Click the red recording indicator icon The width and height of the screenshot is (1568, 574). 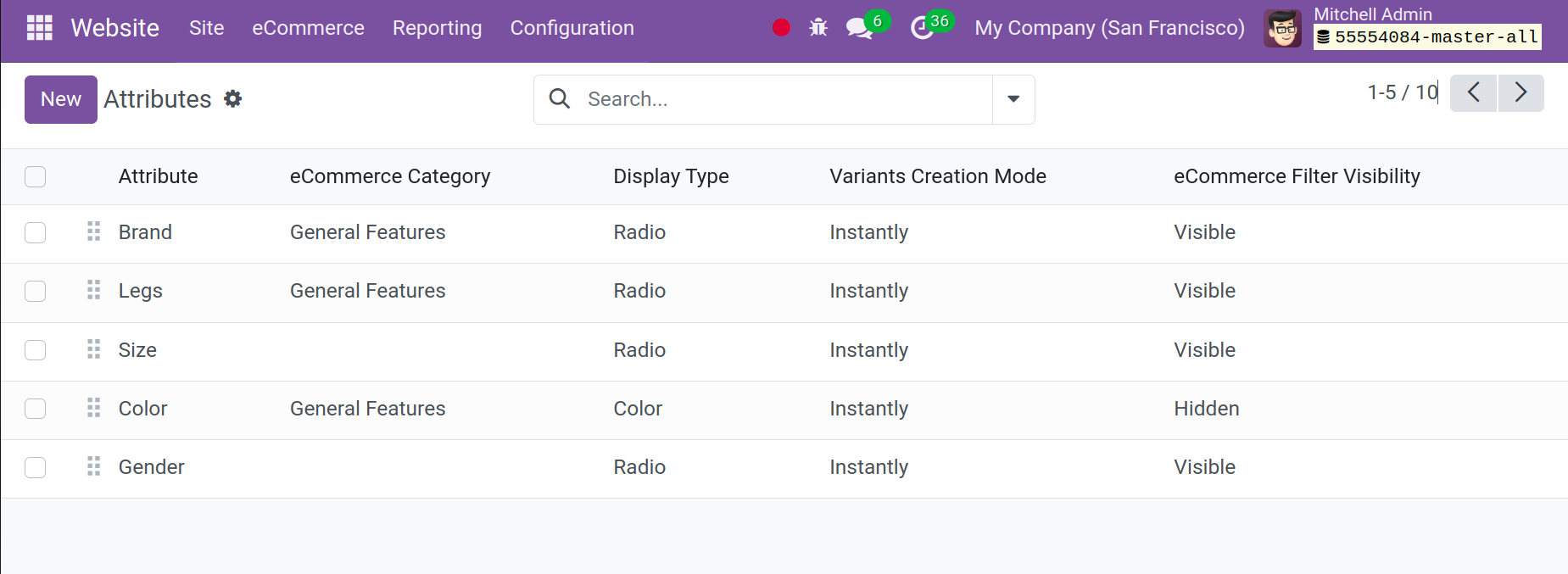[781, 28]
